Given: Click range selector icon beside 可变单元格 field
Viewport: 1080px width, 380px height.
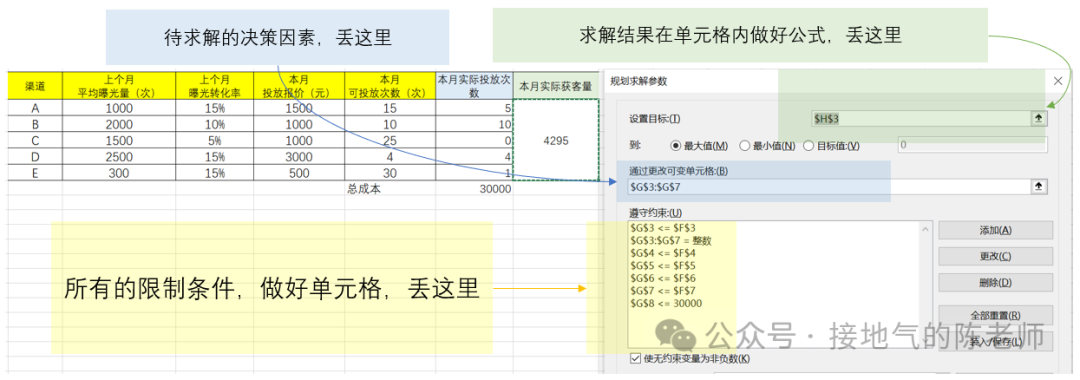Looking at the screenshot, I should point(1039,187).
